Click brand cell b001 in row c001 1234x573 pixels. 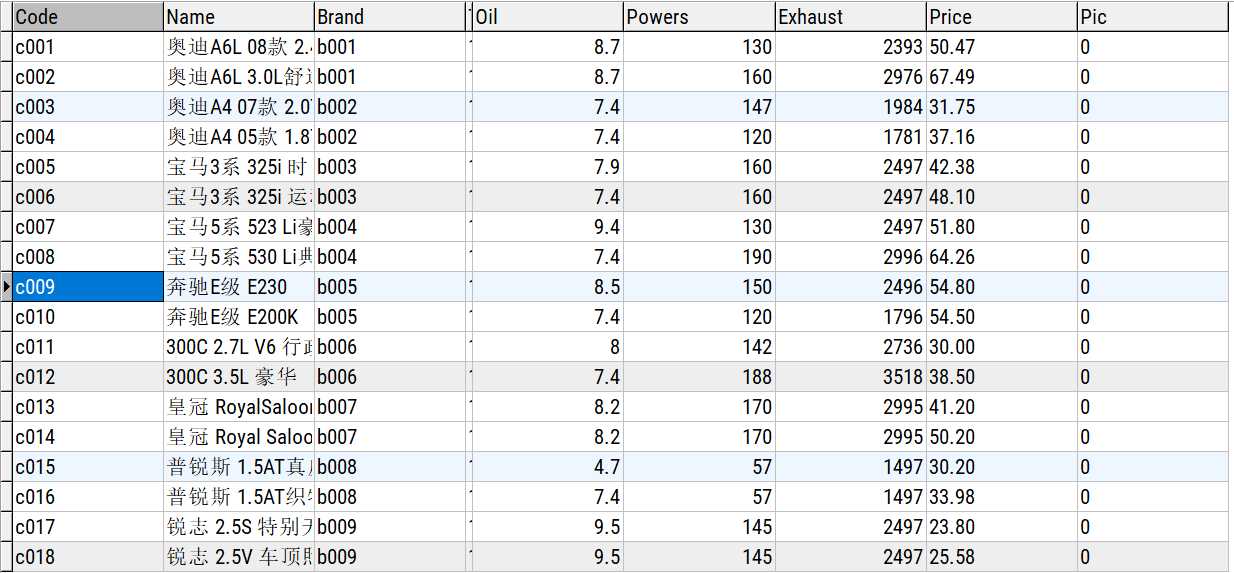(x=390, y=47)
